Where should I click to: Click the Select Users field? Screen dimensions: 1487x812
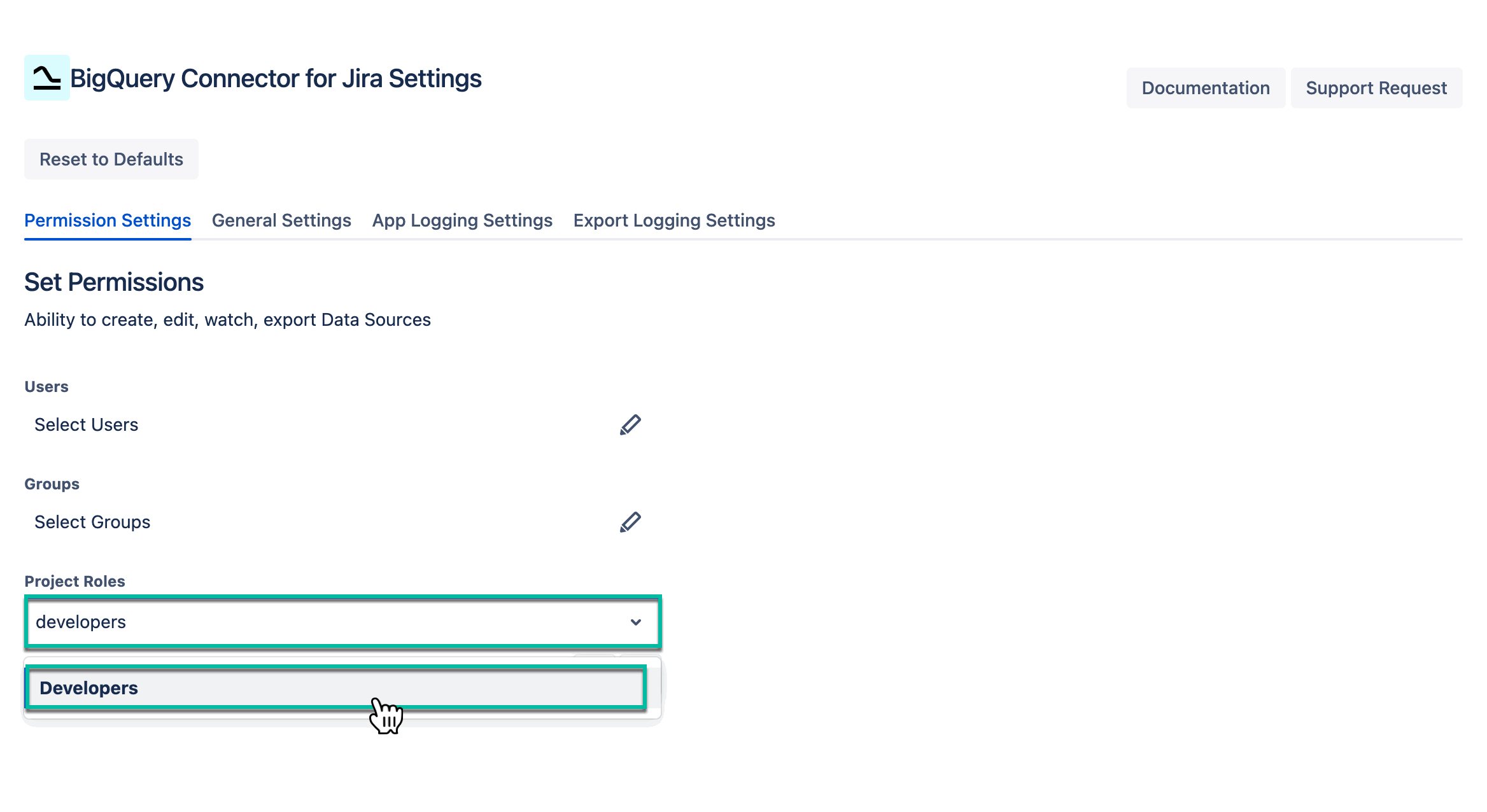(x=86, y=424)
